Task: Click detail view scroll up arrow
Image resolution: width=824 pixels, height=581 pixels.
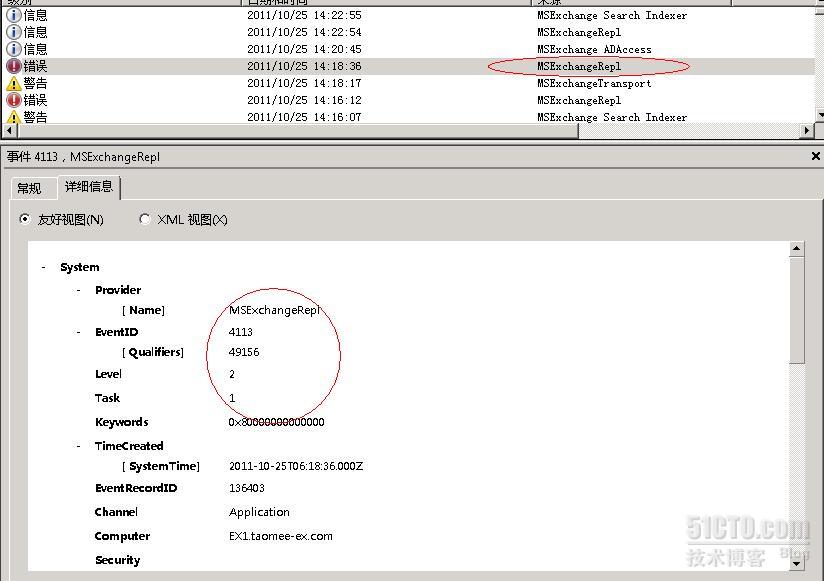Action: (796, 248)
